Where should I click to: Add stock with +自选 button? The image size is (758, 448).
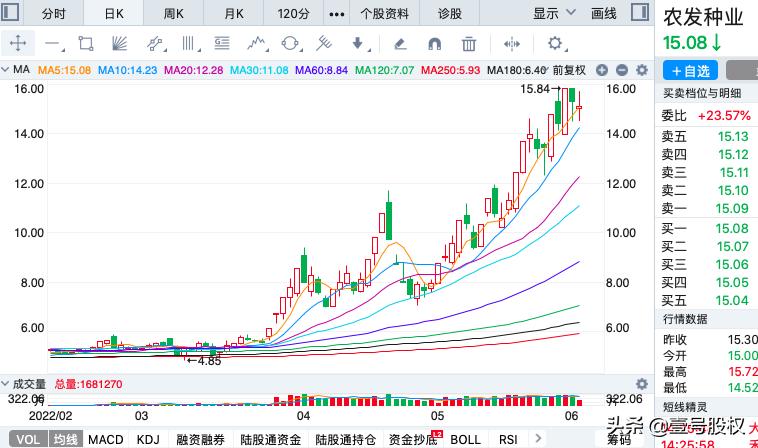(690, 71)
